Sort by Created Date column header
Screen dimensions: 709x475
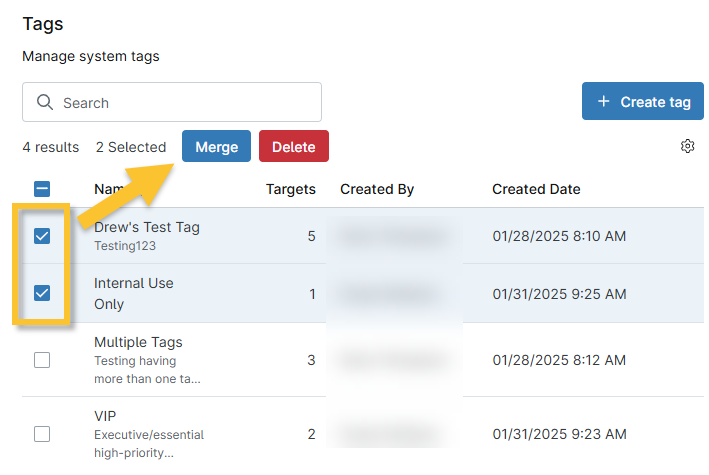coord(536,189)
